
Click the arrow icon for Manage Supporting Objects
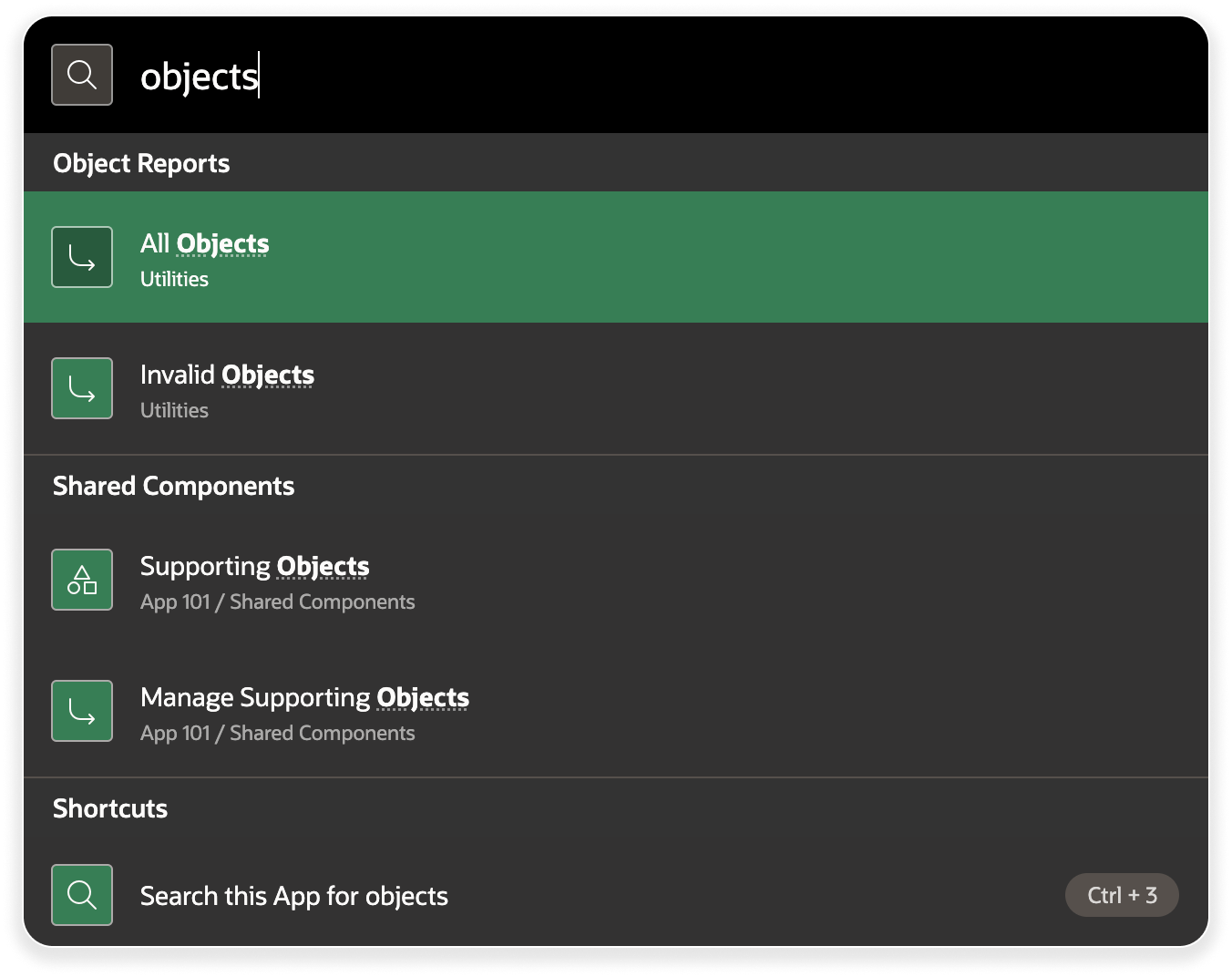pos(82,711)
